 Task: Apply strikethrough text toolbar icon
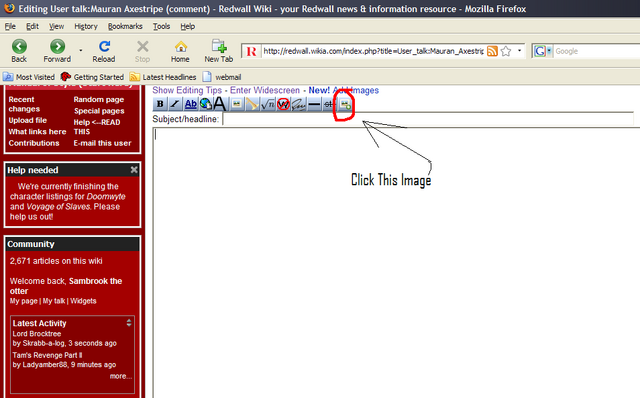[x=329, y=104]
